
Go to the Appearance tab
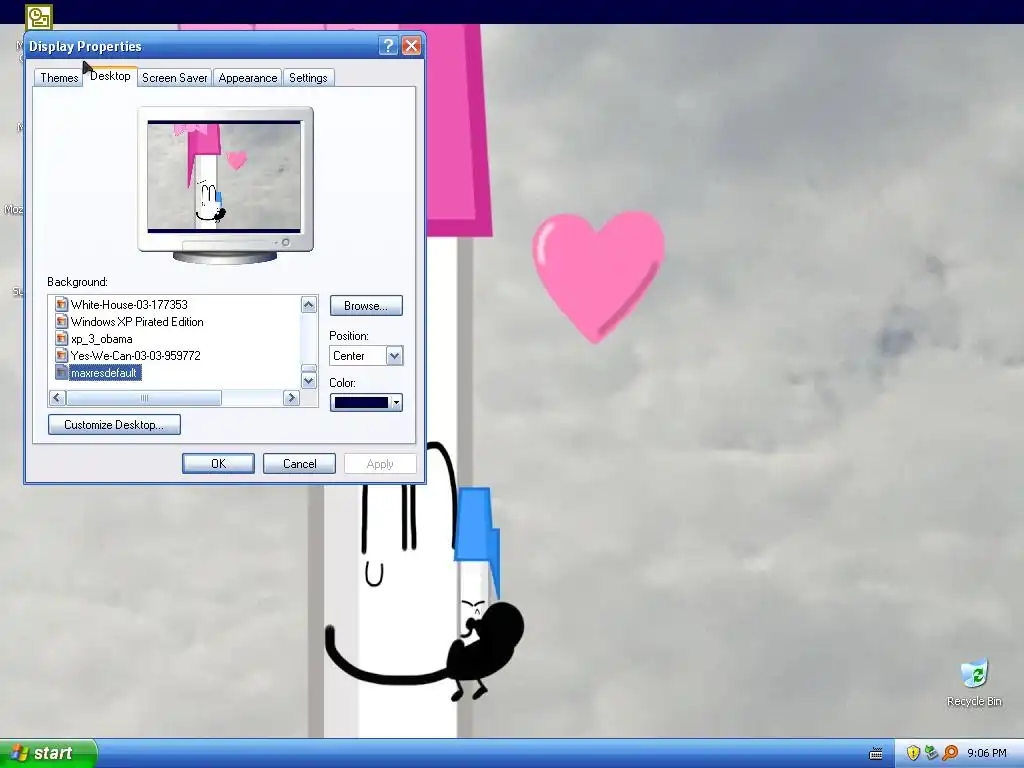tap(248, 78)
